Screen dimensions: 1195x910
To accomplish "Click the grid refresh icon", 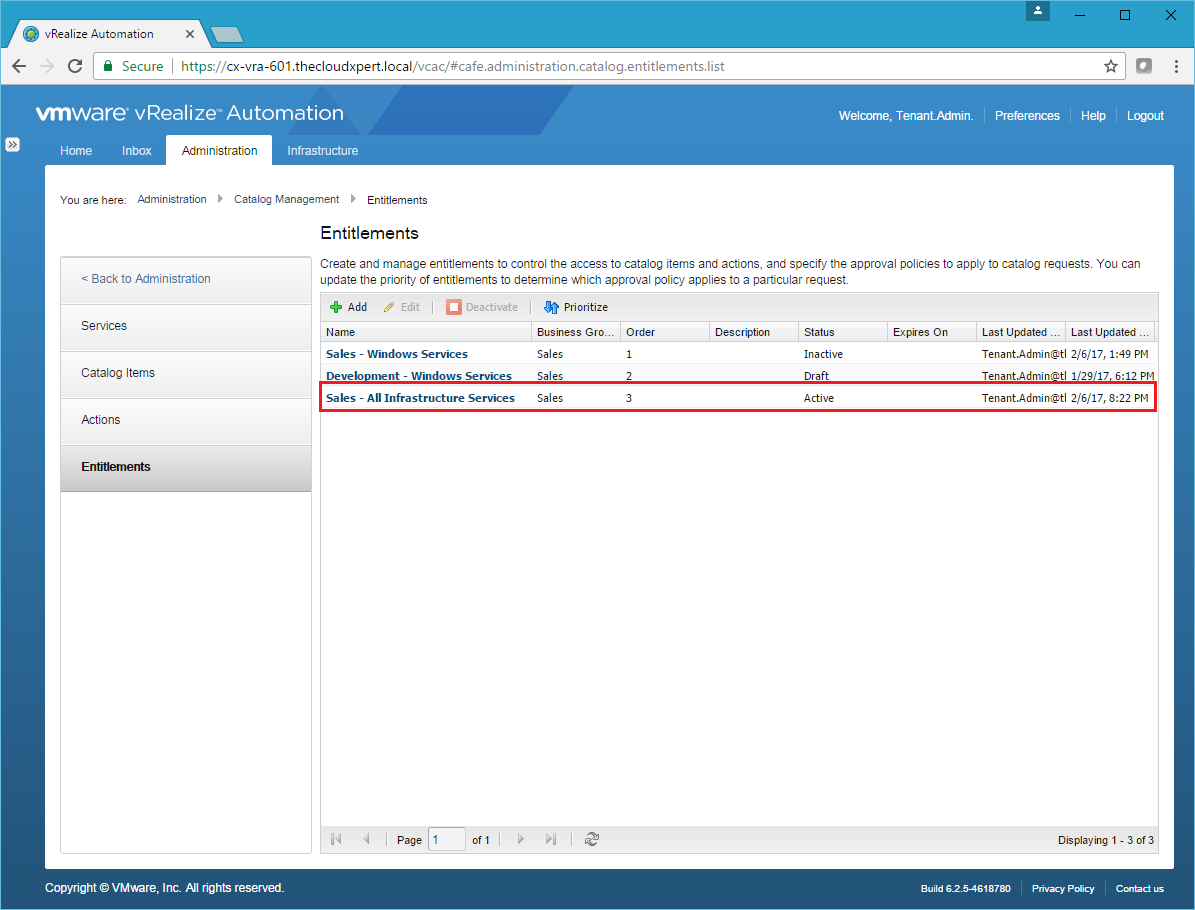I will (592, 840).
